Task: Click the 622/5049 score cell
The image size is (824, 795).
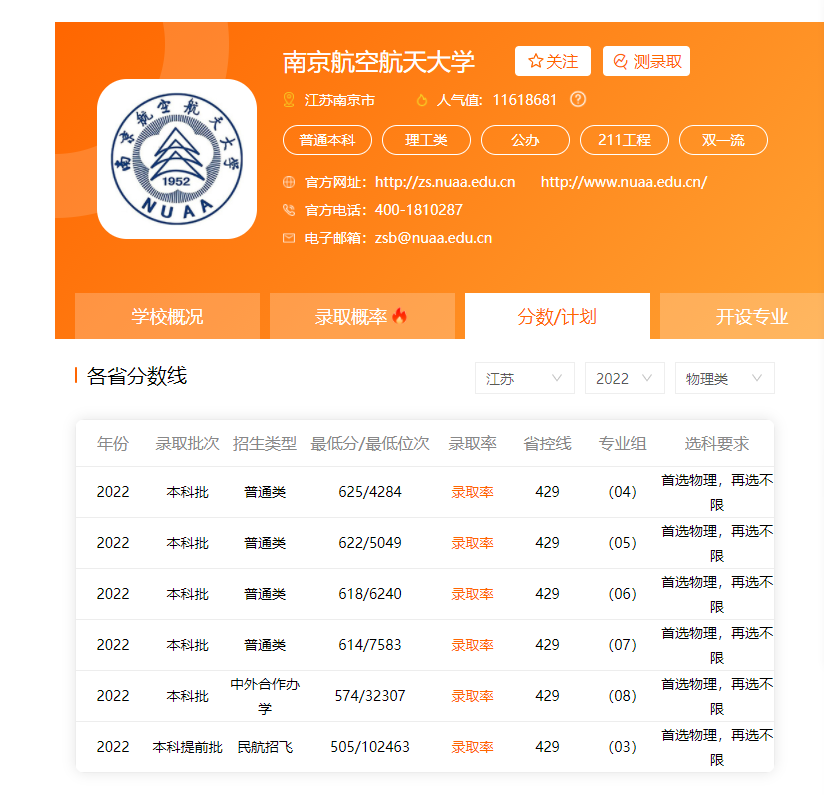Action: (x=369, y=543)
